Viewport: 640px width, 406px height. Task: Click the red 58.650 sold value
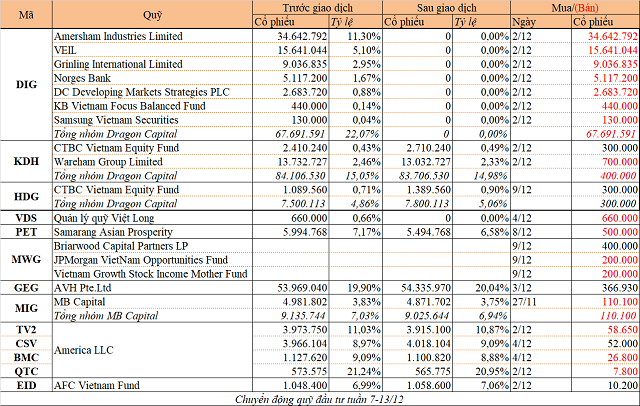[623, 330]
